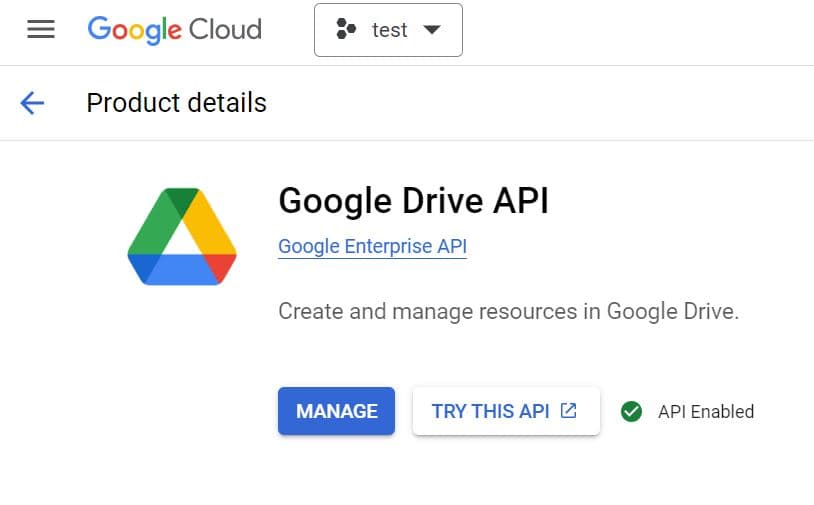Go back using the blue arrow
Image resolution: width=814 pixels, height=505 pixels.
coord(32,103)
